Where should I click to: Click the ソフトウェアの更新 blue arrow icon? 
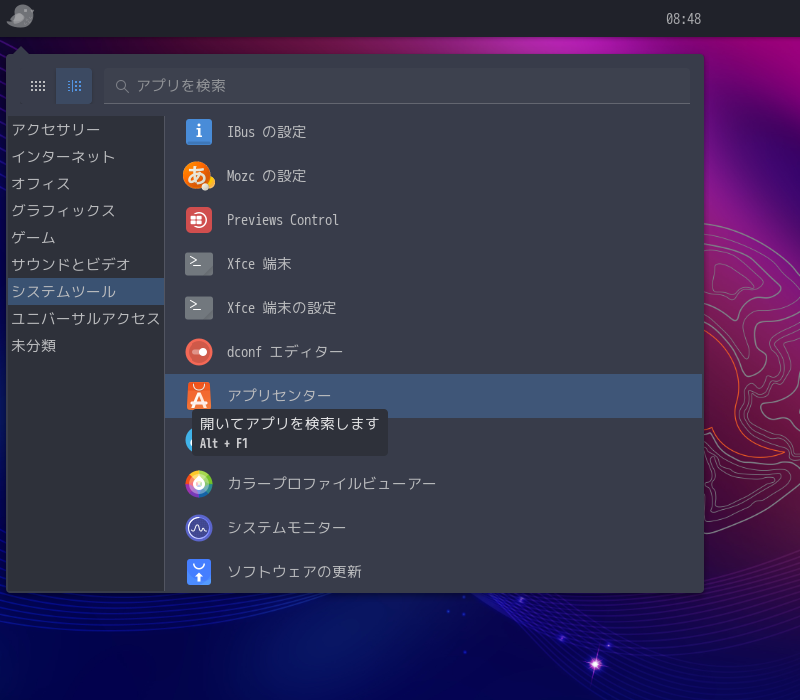click(199, 571)
